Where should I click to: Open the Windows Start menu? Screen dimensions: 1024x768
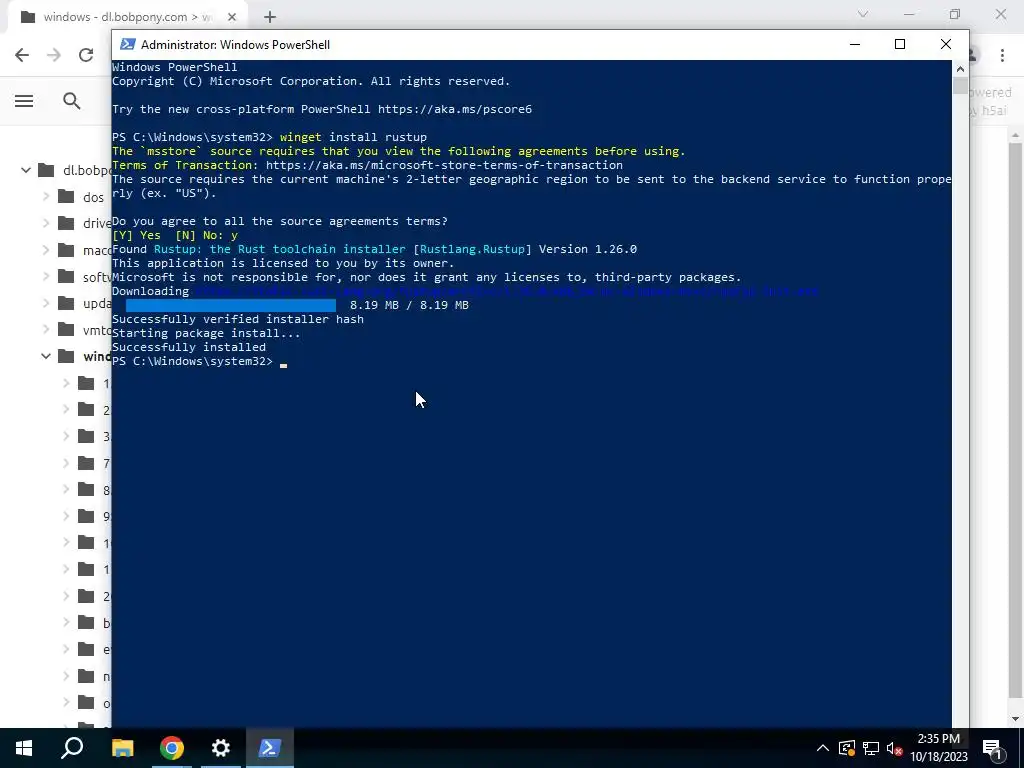point(24,748)
